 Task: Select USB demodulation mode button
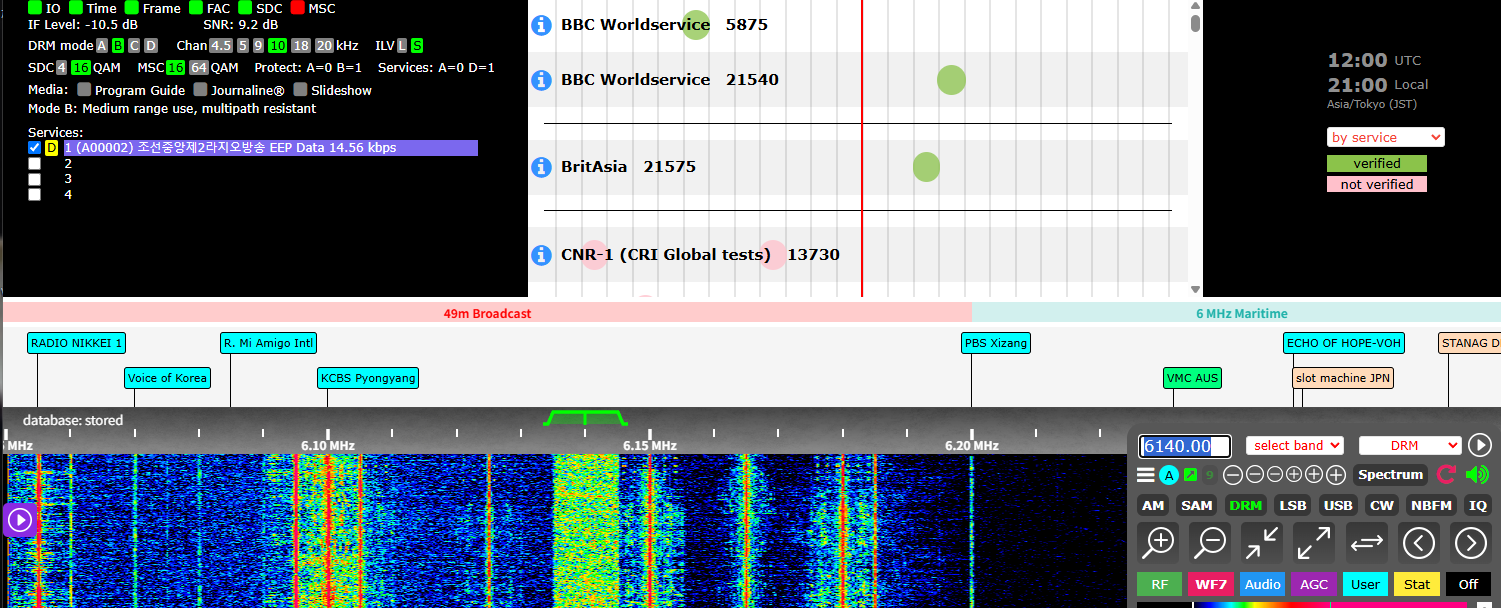tap(1338, 505)
